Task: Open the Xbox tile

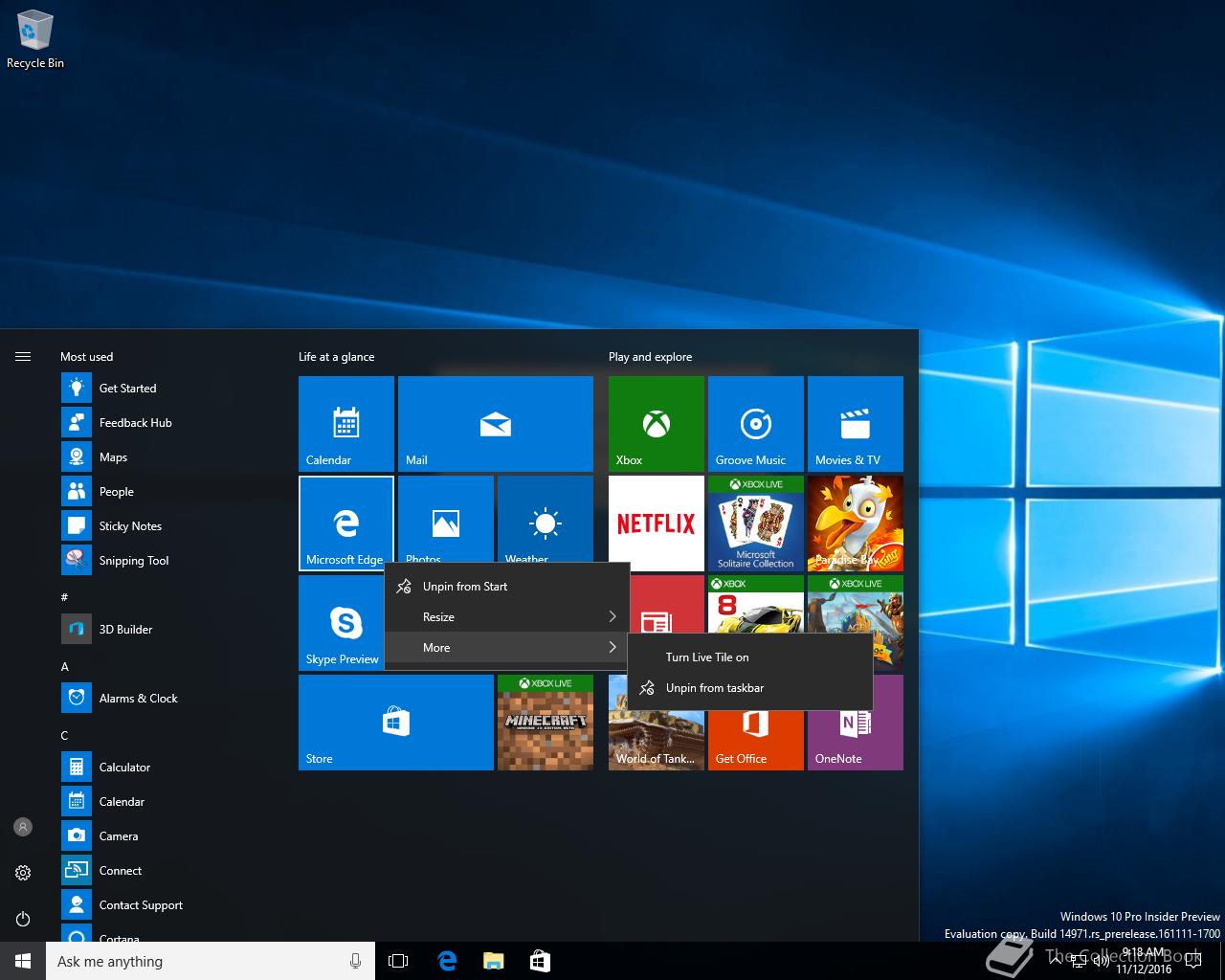Action: (657, 424)
